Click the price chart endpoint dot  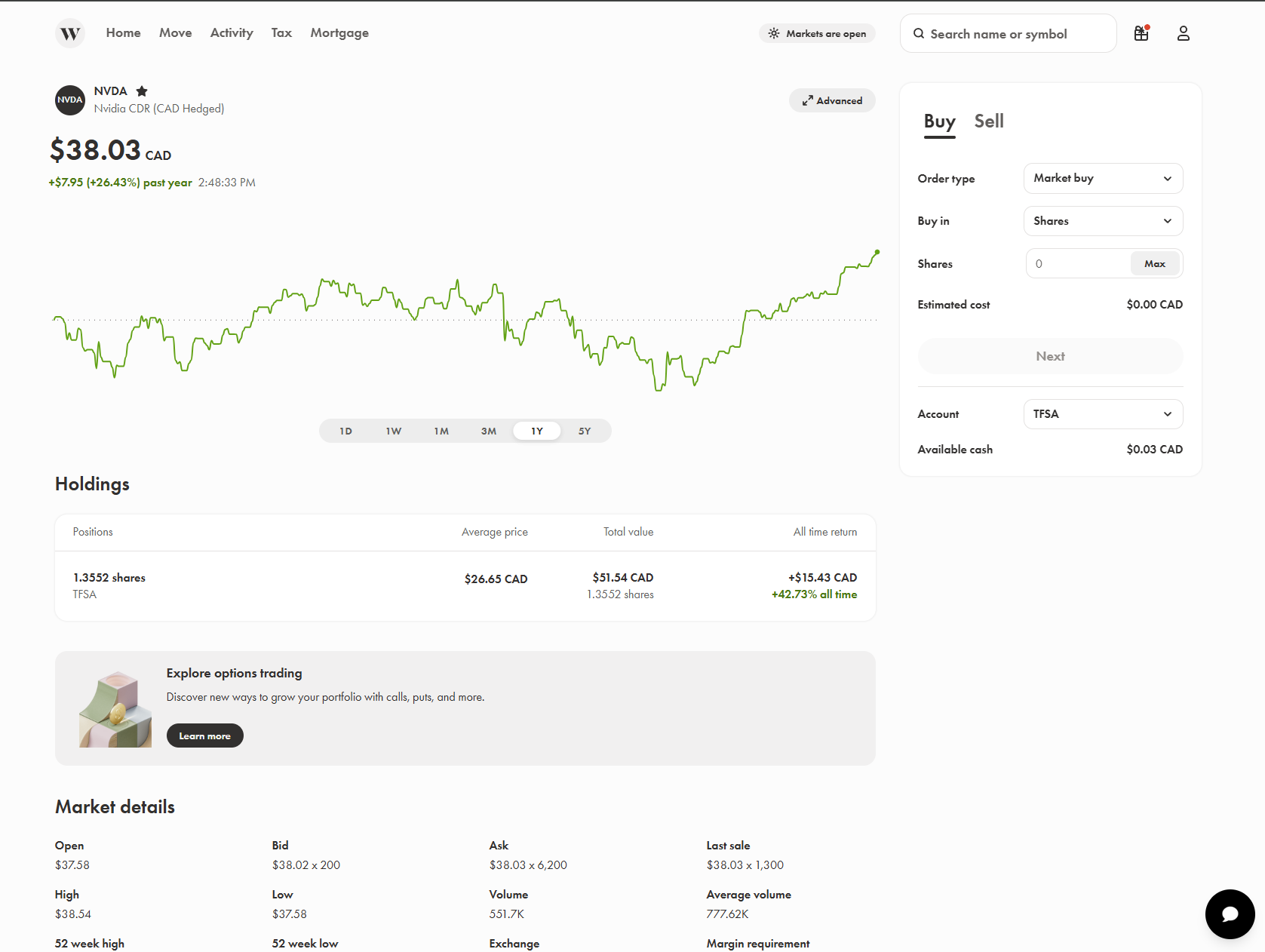[877, 252]
